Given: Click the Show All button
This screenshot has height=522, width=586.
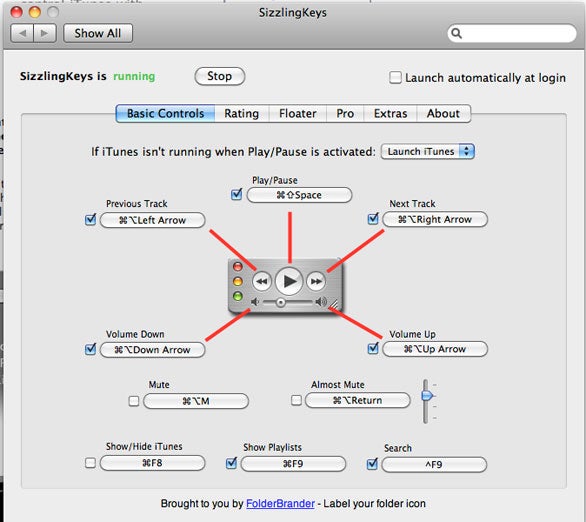Looking at the screenshot, I should [x=98, y=33].
